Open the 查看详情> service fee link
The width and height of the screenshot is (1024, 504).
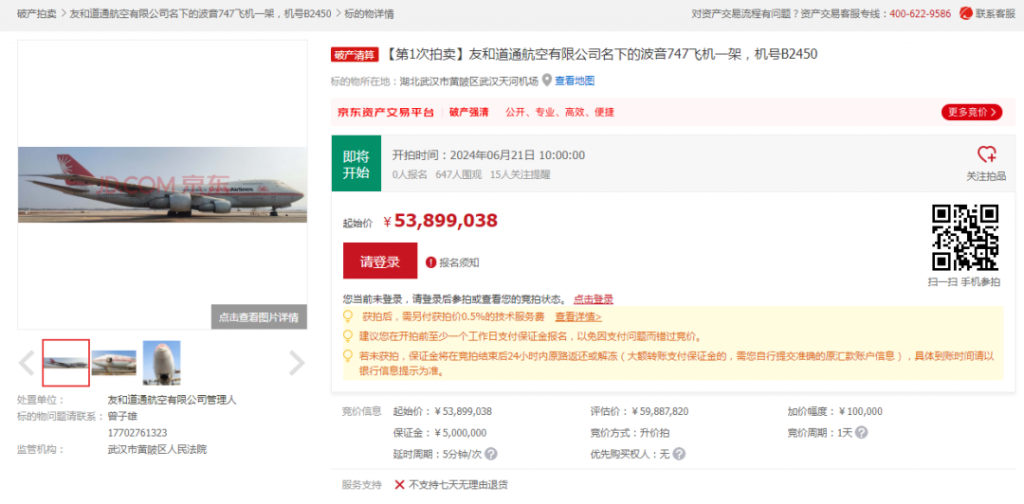(x=578, y=317)
